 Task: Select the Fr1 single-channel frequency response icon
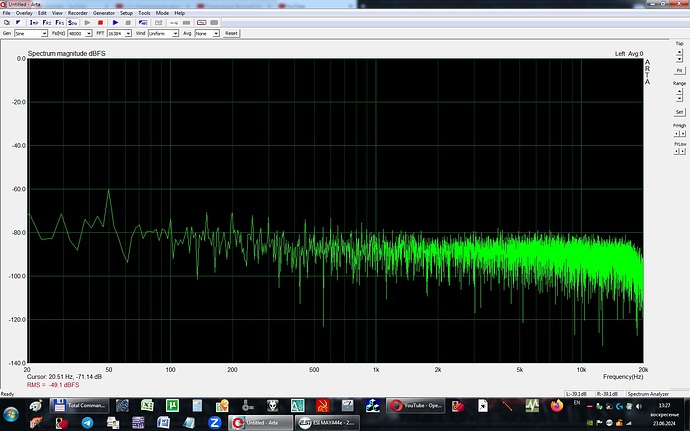tap(59, 22)
